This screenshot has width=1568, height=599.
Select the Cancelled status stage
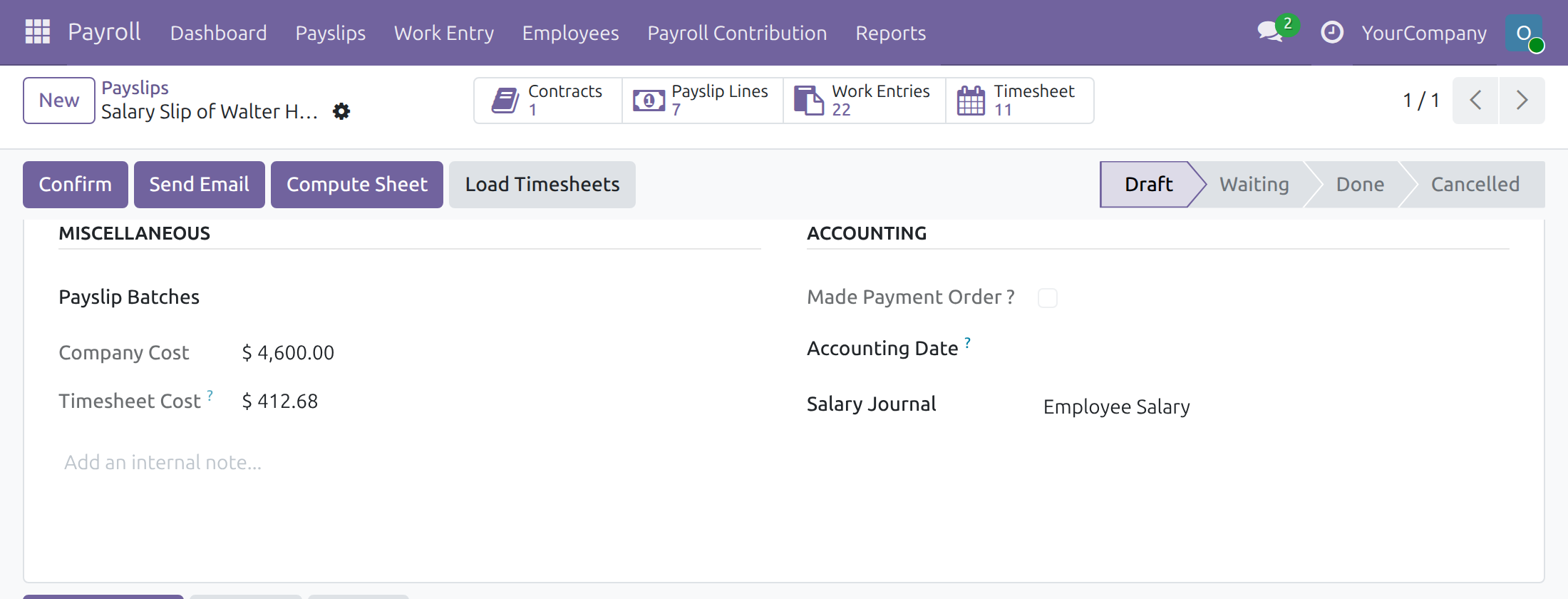pos(1475,185)
